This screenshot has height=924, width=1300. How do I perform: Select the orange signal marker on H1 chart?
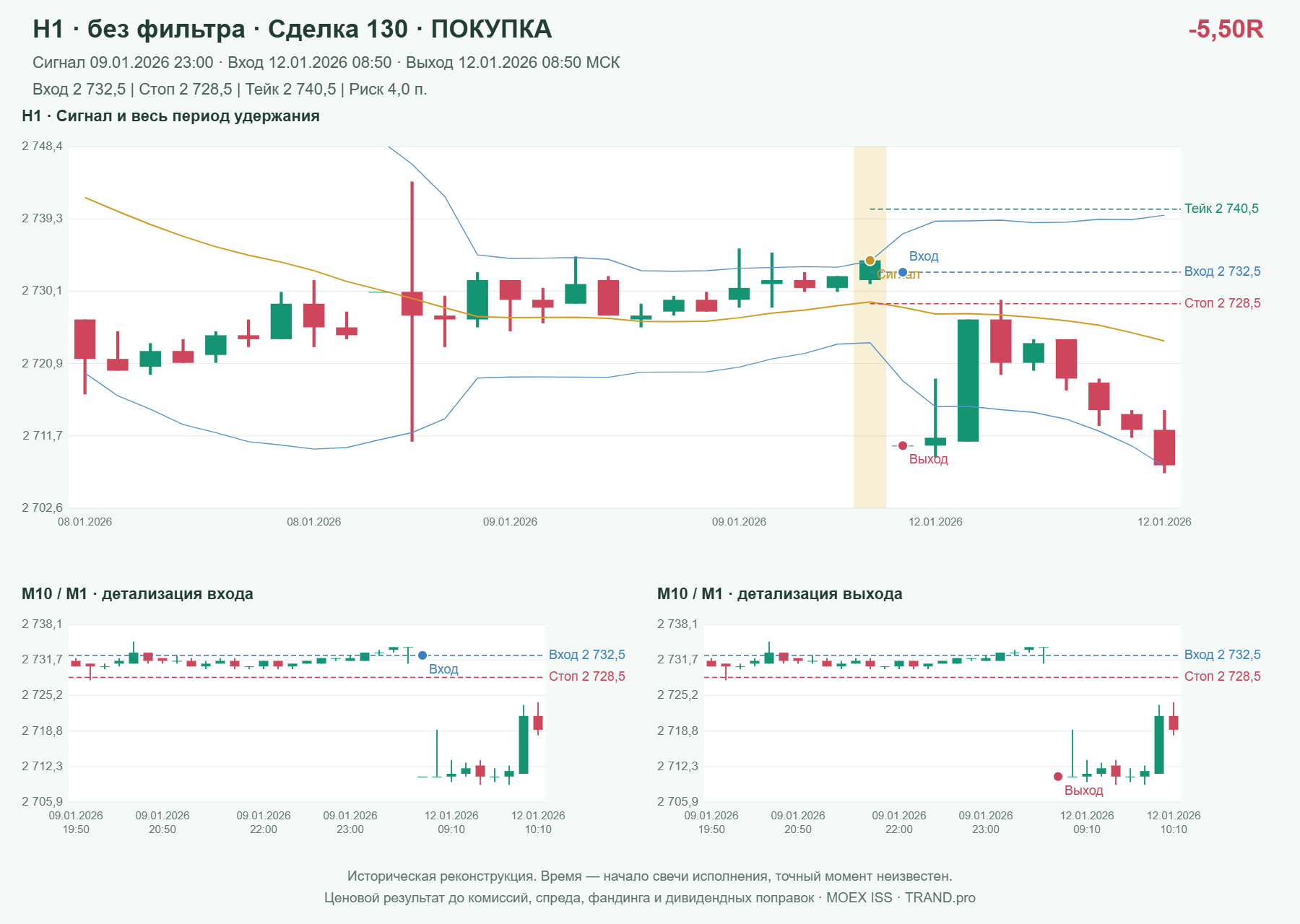[870, 261]
